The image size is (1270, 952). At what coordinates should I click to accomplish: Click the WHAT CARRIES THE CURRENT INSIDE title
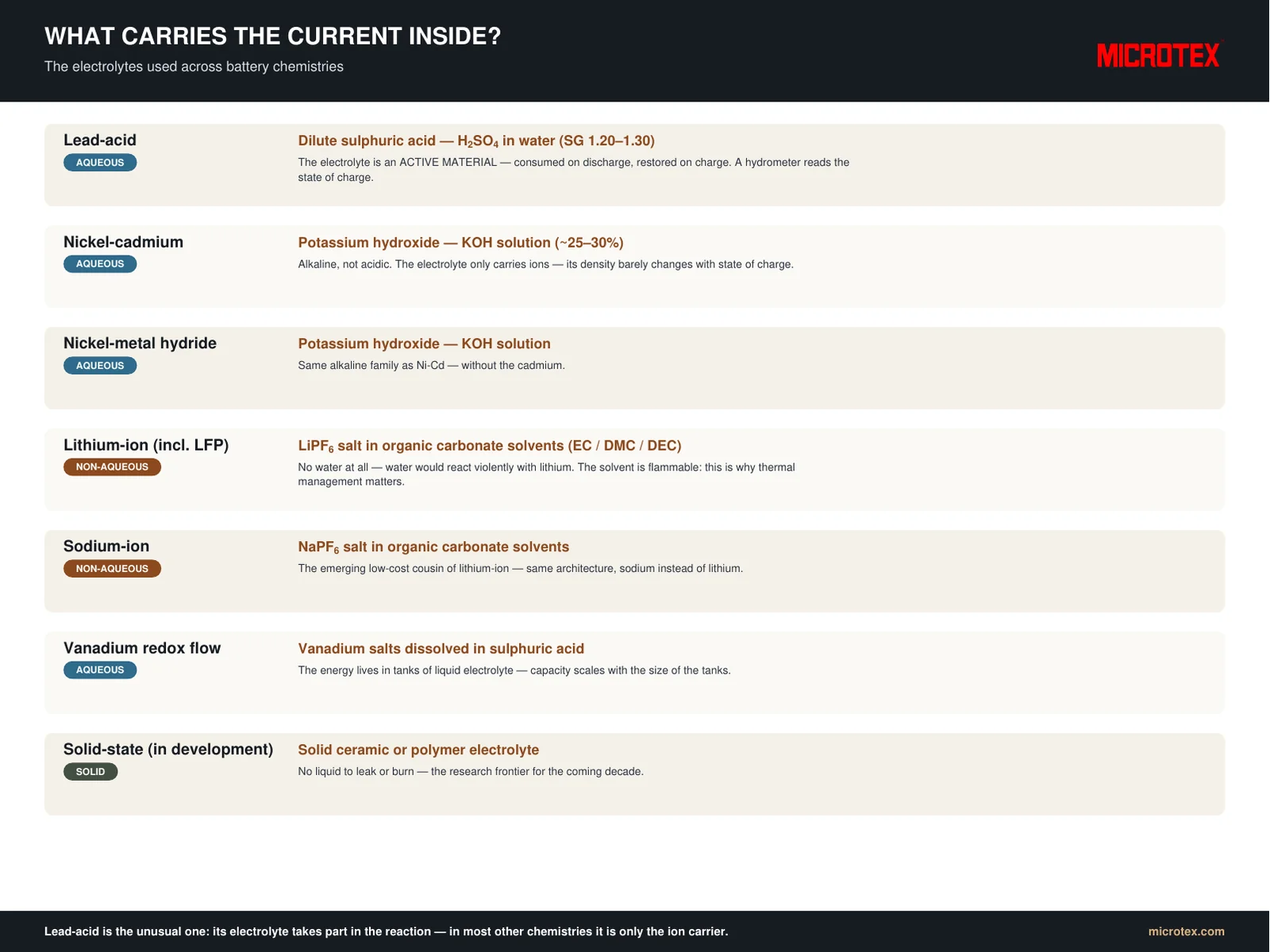[x=272, y=36]
